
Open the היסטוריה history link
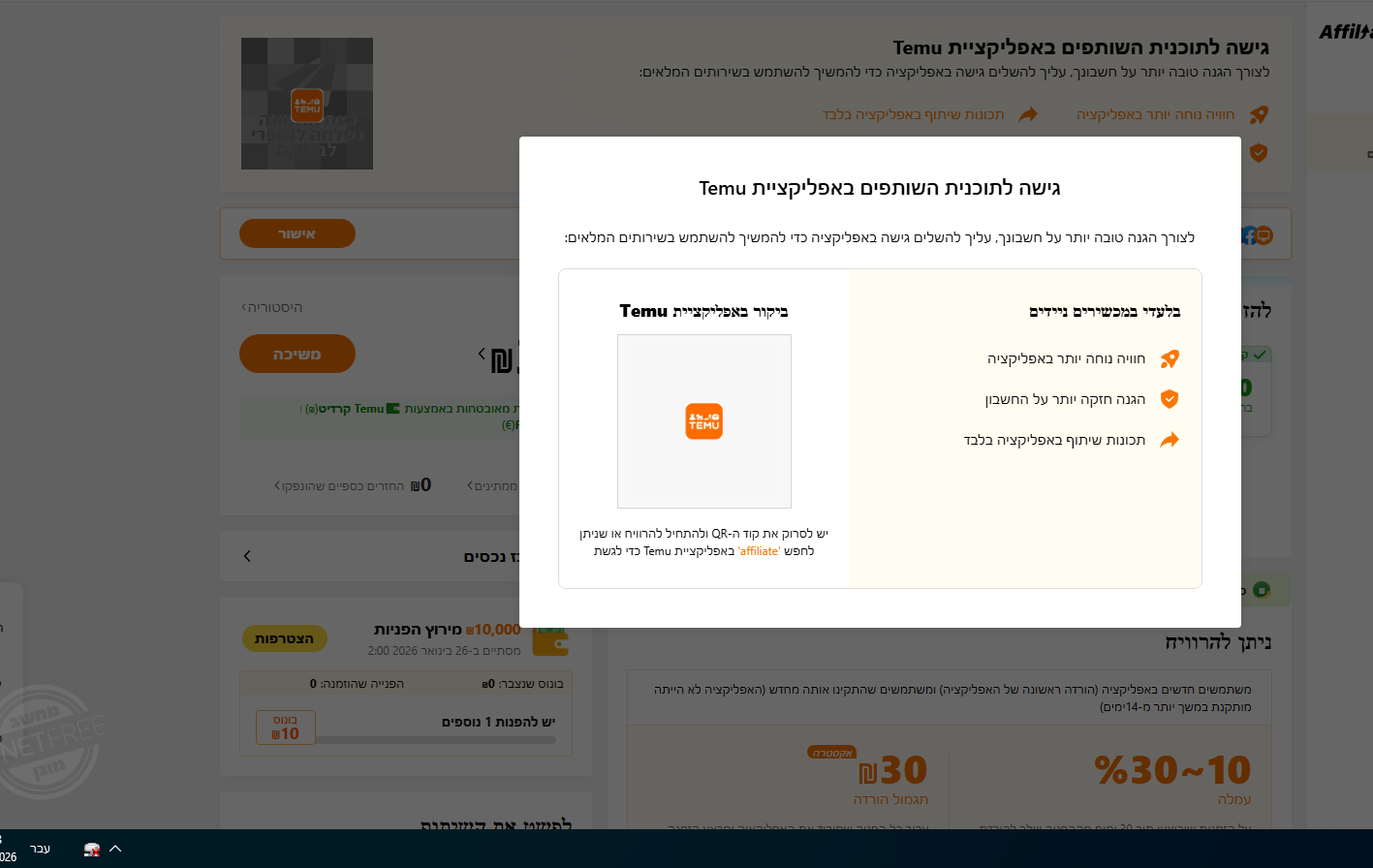tap(272, 307)
